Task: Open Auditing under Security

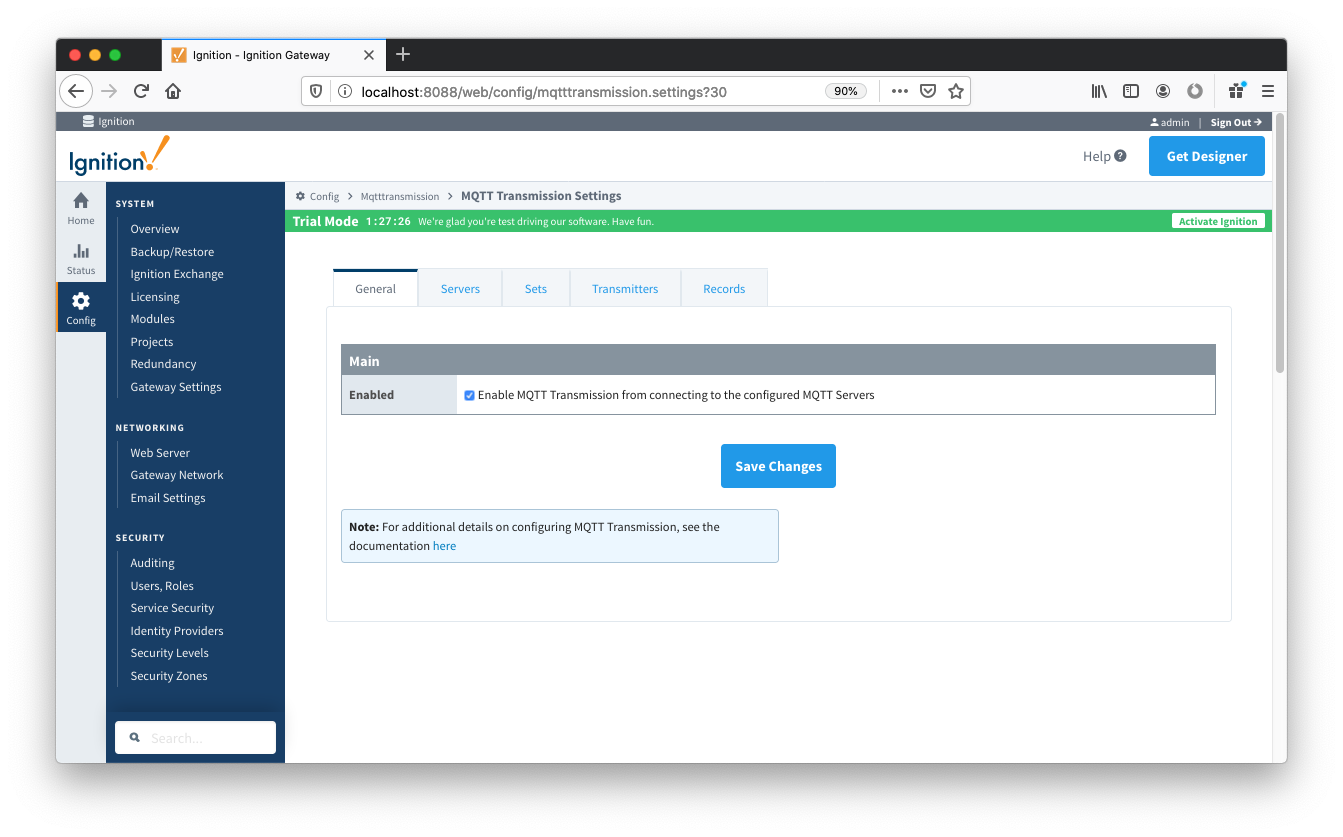Action: [x=152, y=563]
